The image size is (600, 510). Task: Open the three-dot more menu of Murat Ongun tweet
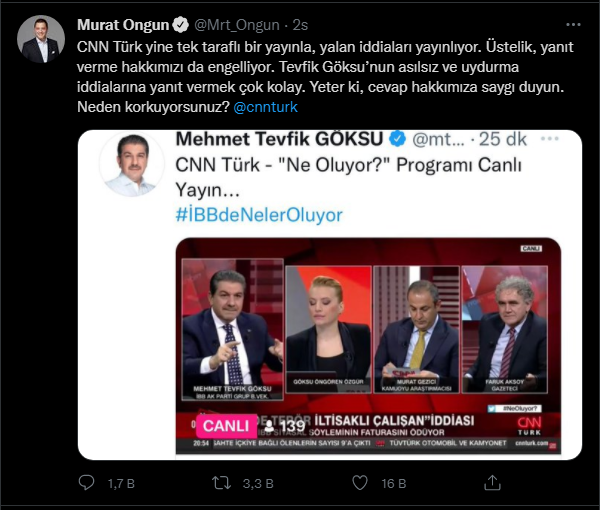[573, 25]
